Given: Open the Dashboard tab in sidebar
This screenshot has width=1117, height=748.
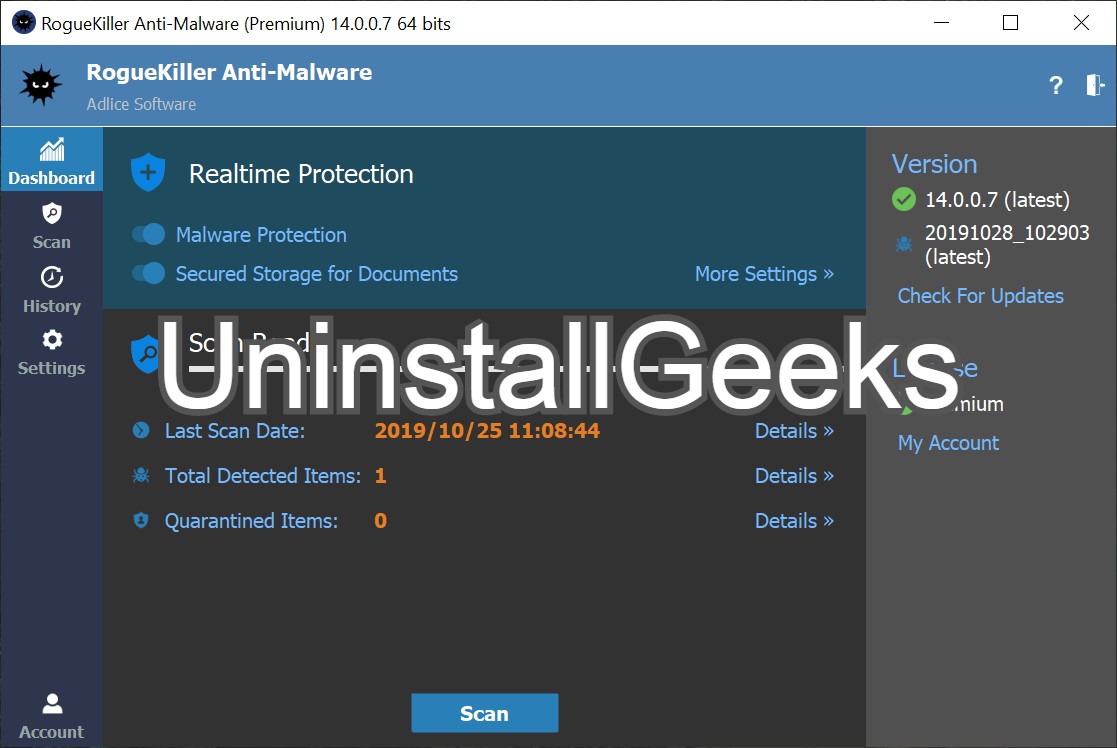Looking at the screenshot, I should coord(51,160).
